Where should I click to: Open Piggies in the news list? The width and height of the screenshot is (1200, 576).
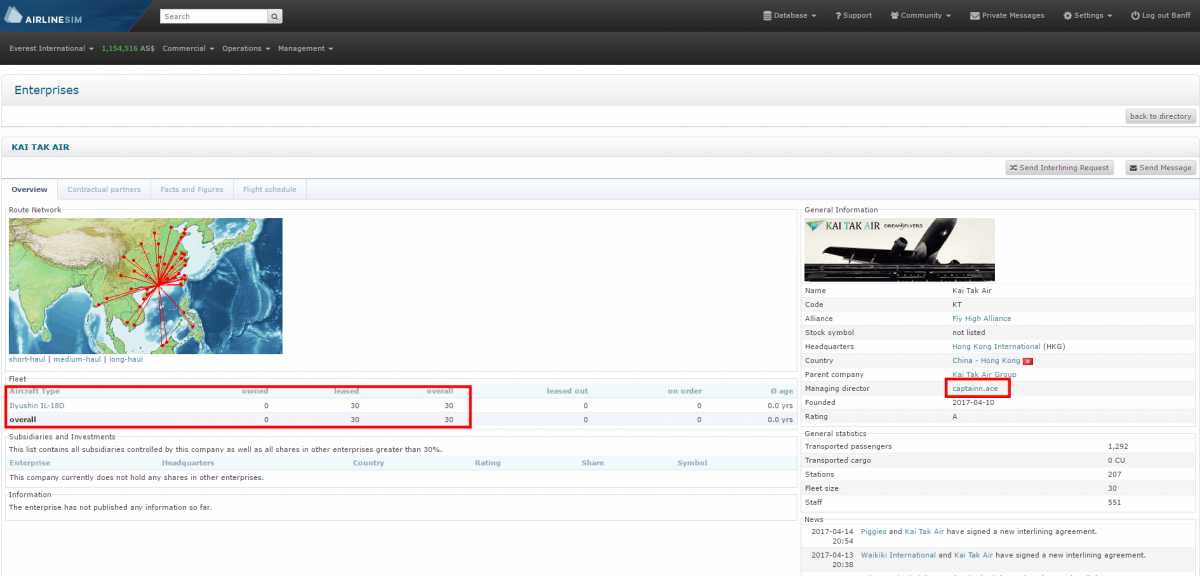[x=873, y=532]
